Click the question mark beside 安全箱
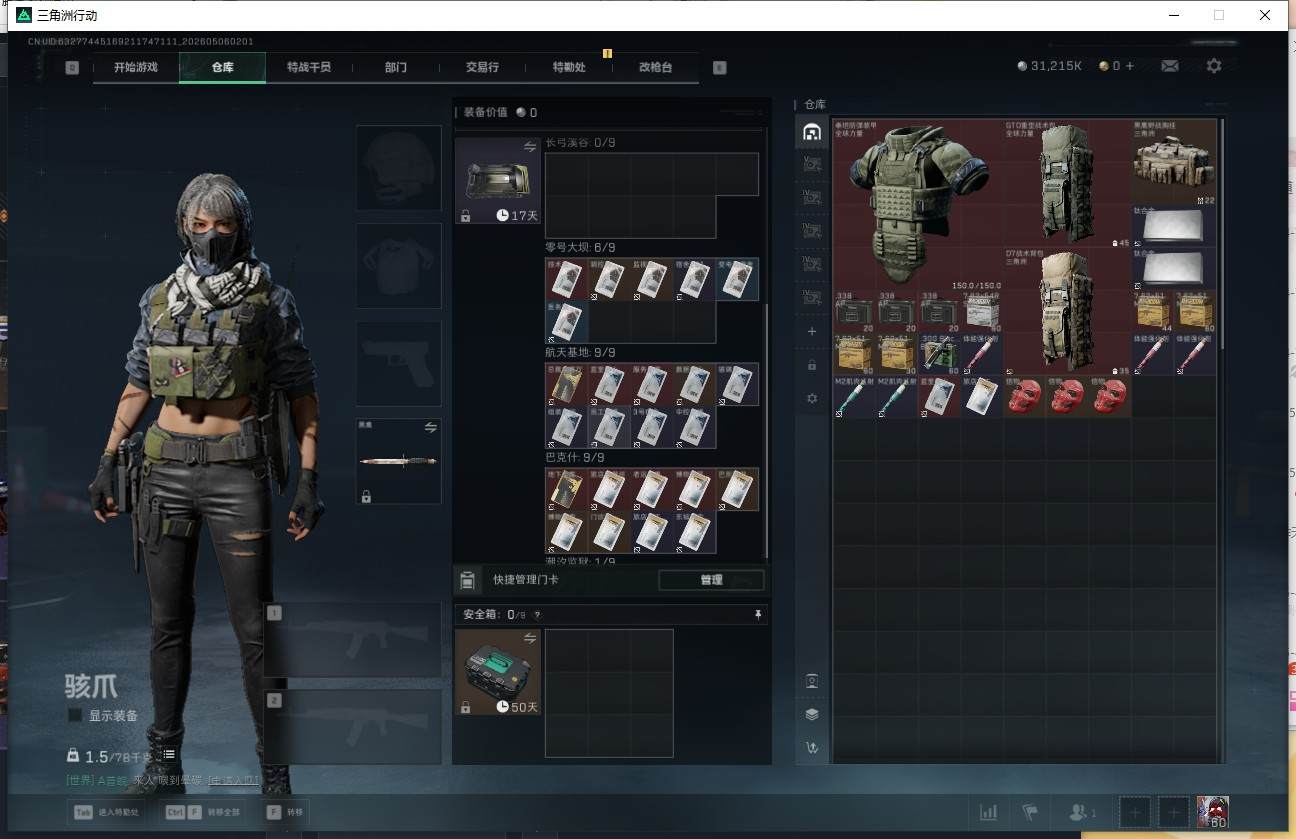This screenshot has width=1296, height=839. click(x=537, y=615)
